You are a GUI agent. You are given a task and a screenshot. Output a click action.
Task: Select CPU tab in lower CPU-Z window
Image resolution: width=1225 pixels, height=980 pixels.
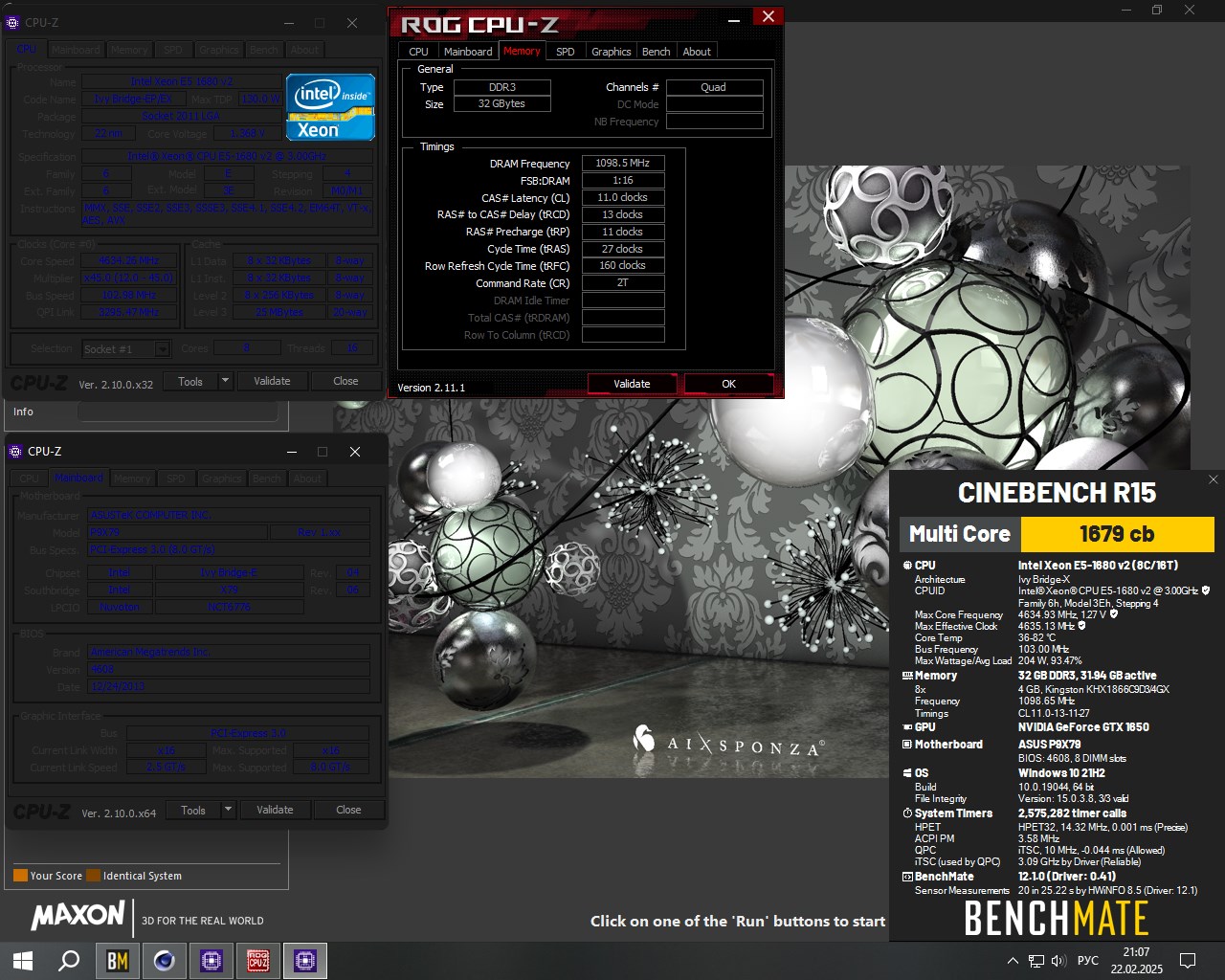click(30, 479)
